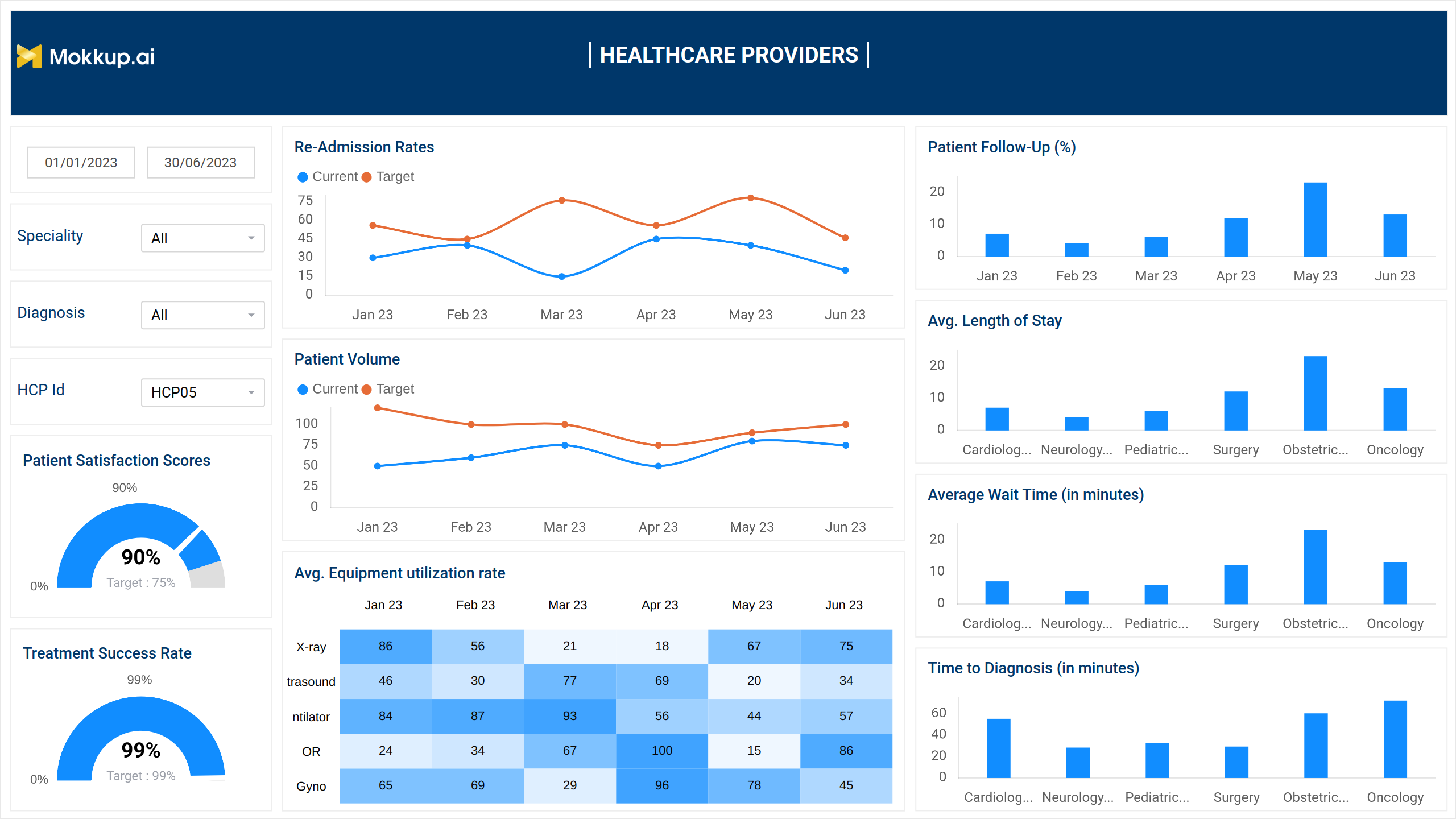This screenshot has height=819, width=1456.
Task: Click Target legend dot in Re-Admission Rates
Action: 367,177
